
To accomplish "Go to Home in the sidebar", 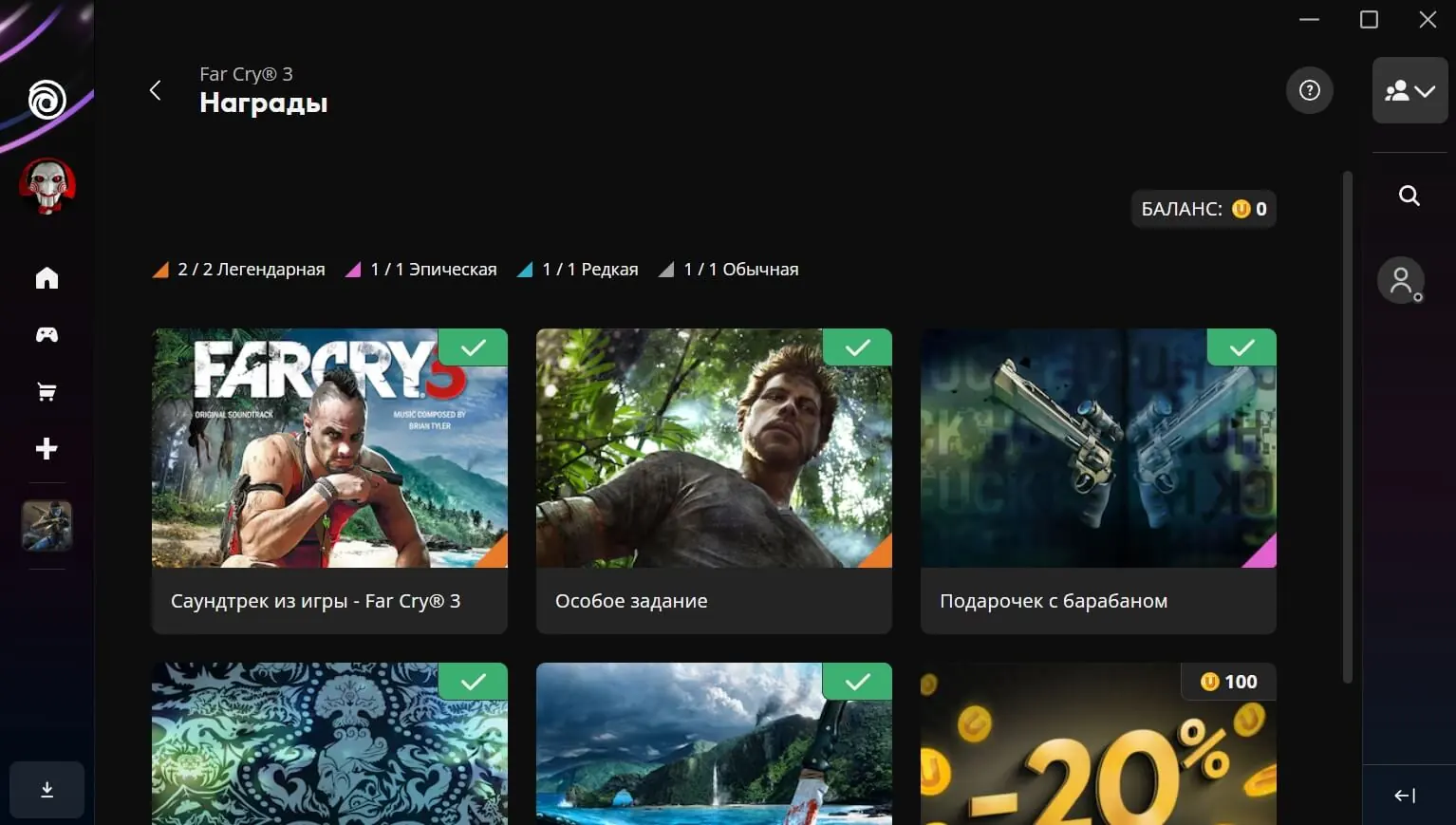I will 47,278.
